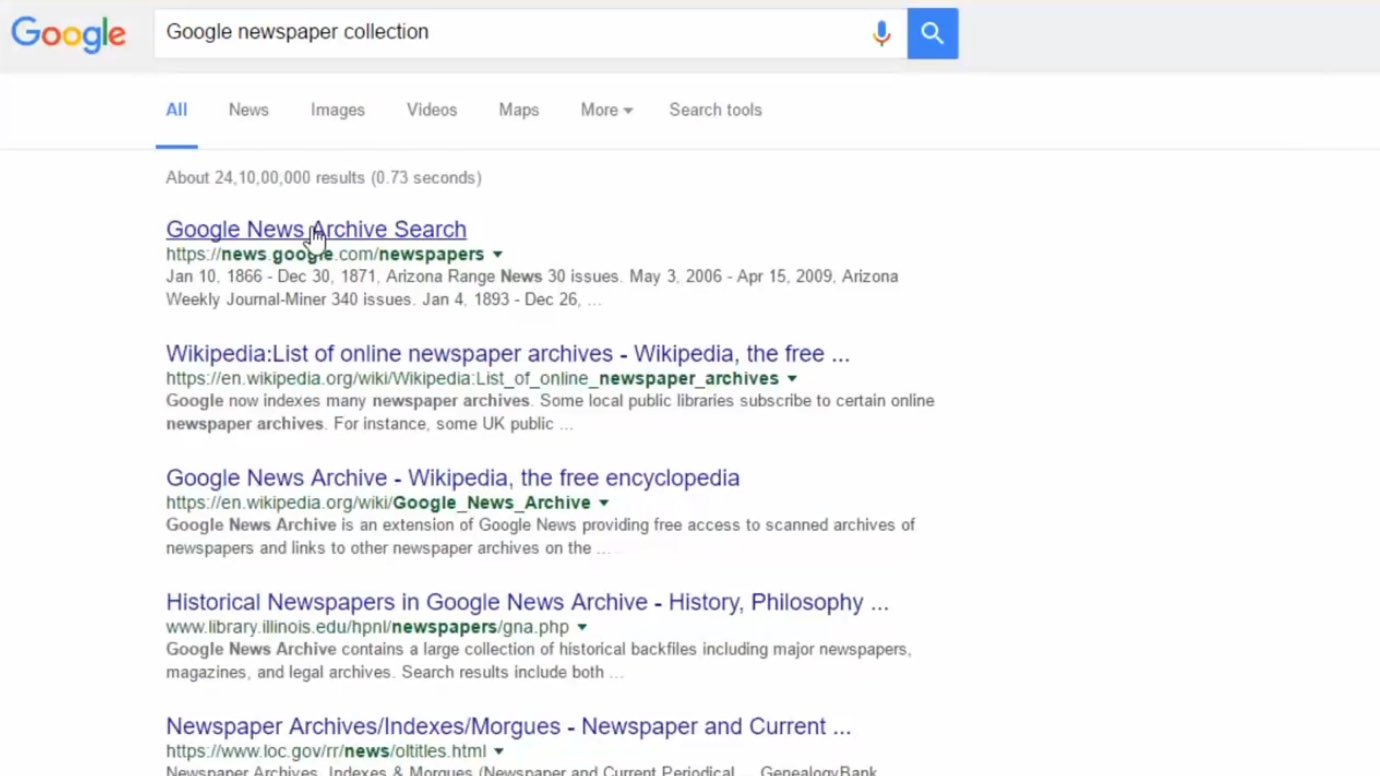Expand the More dropdown menu

coord(606,110)
